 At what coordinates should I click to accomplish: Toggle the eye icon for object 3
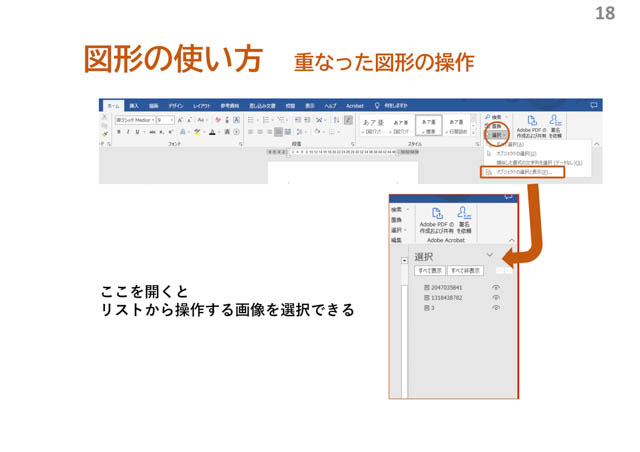coord(495,308)
